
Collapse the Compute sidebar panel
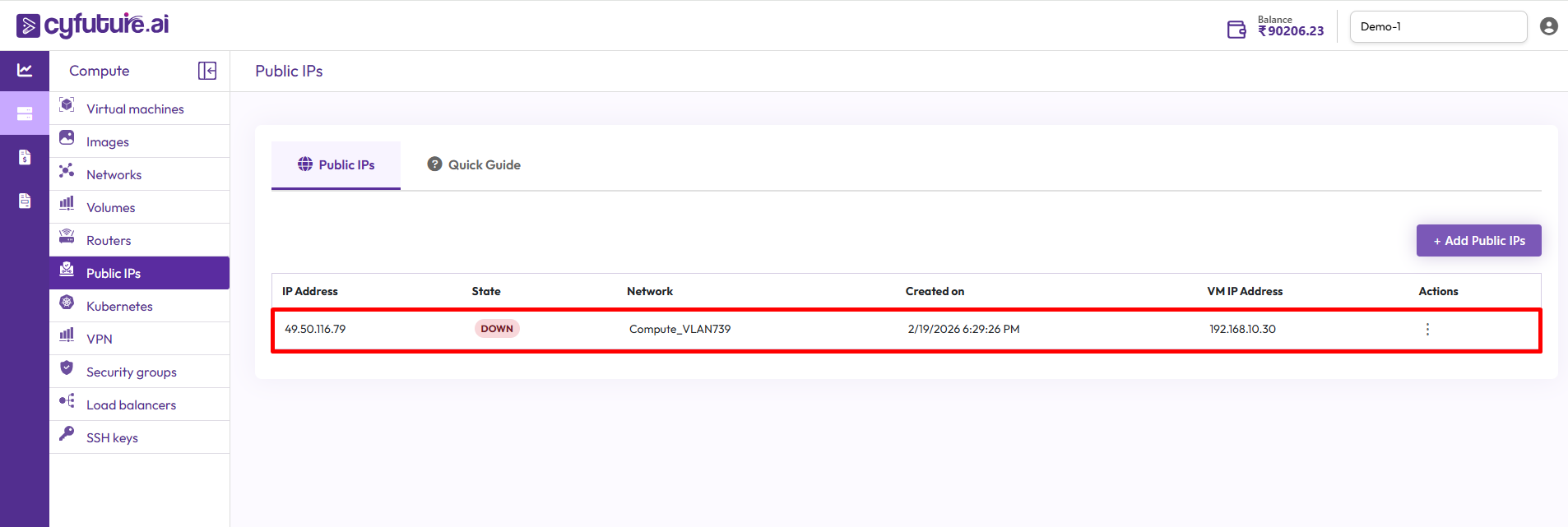[207, 71]
